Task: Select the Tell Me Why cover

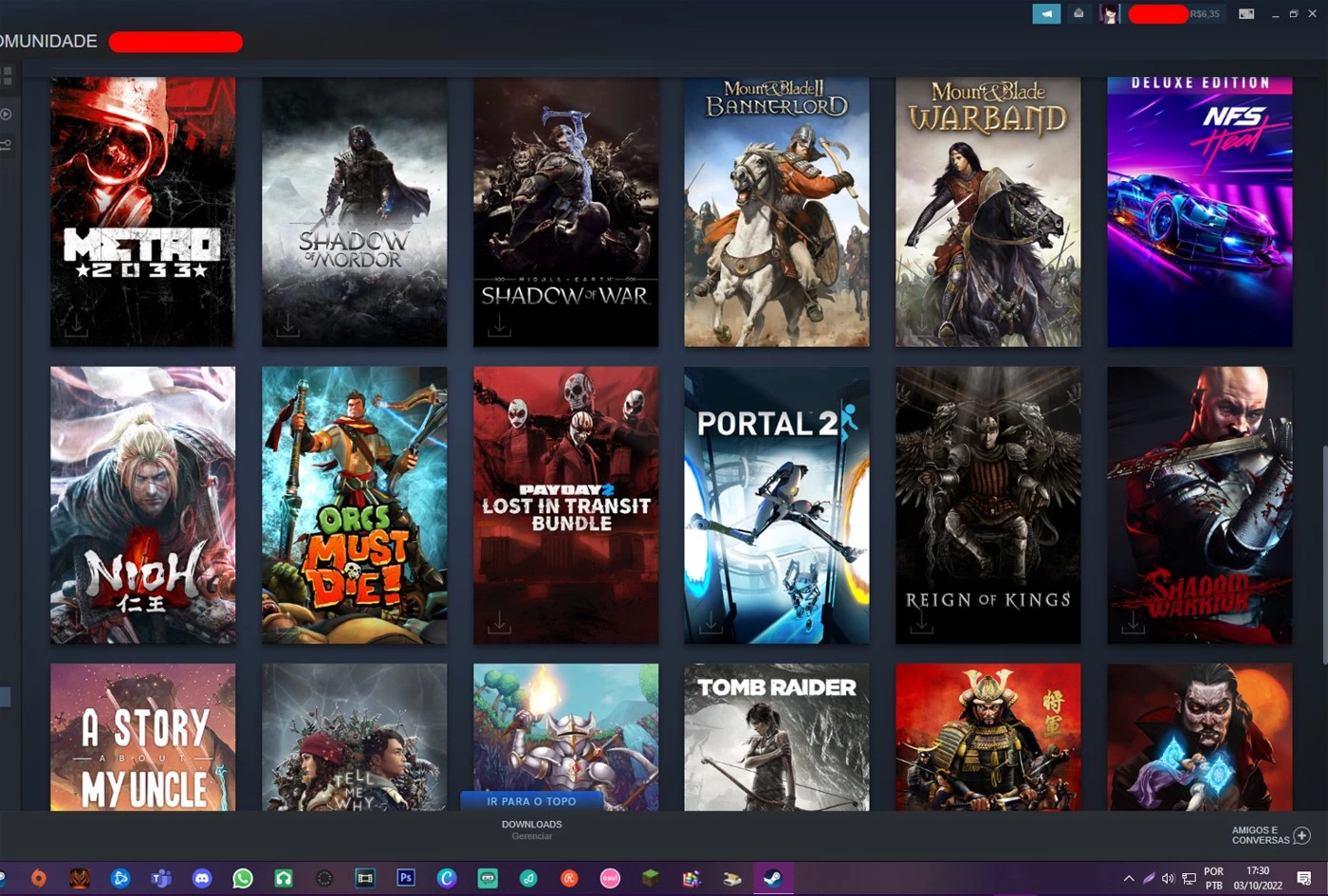Action: [354, 737]
